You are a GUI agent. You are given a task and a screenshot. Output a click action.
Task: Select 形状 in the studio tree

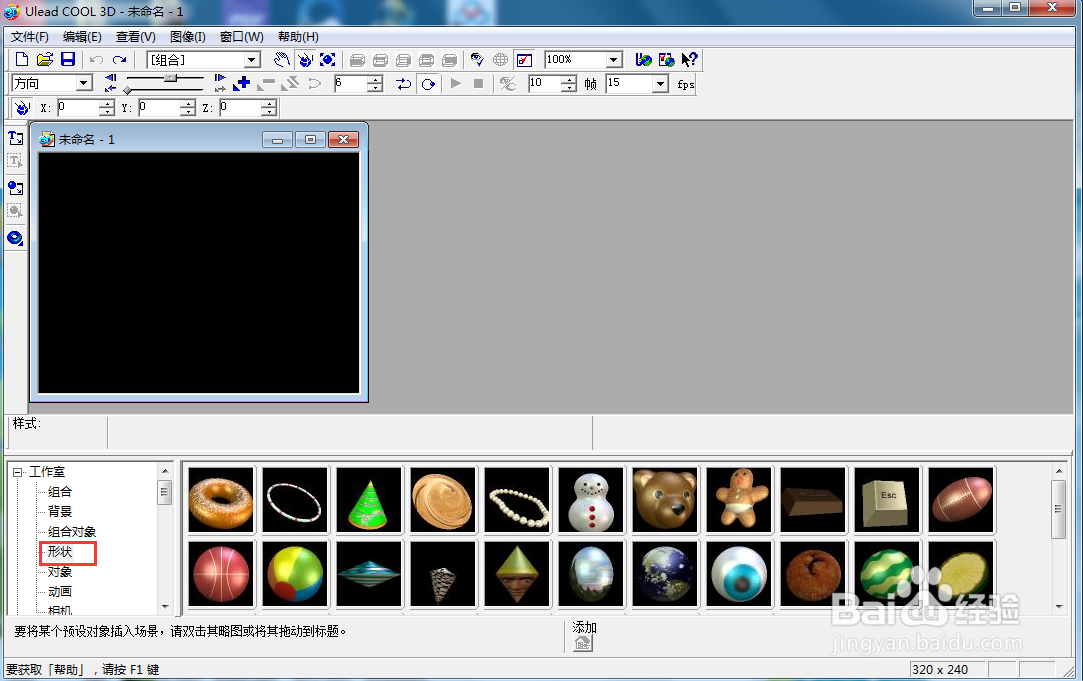60,552
